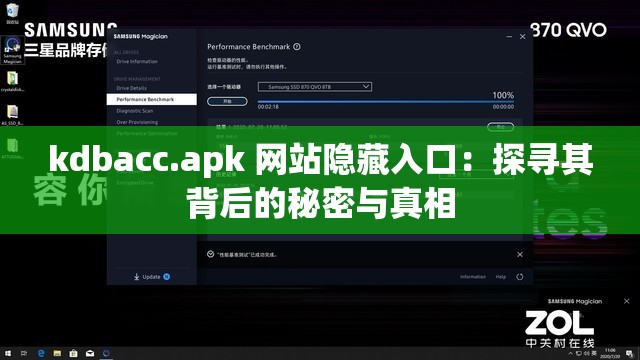Open the taskbar clock showing 11:06
This screenshot has height=360, width=640.
point(610,353)
